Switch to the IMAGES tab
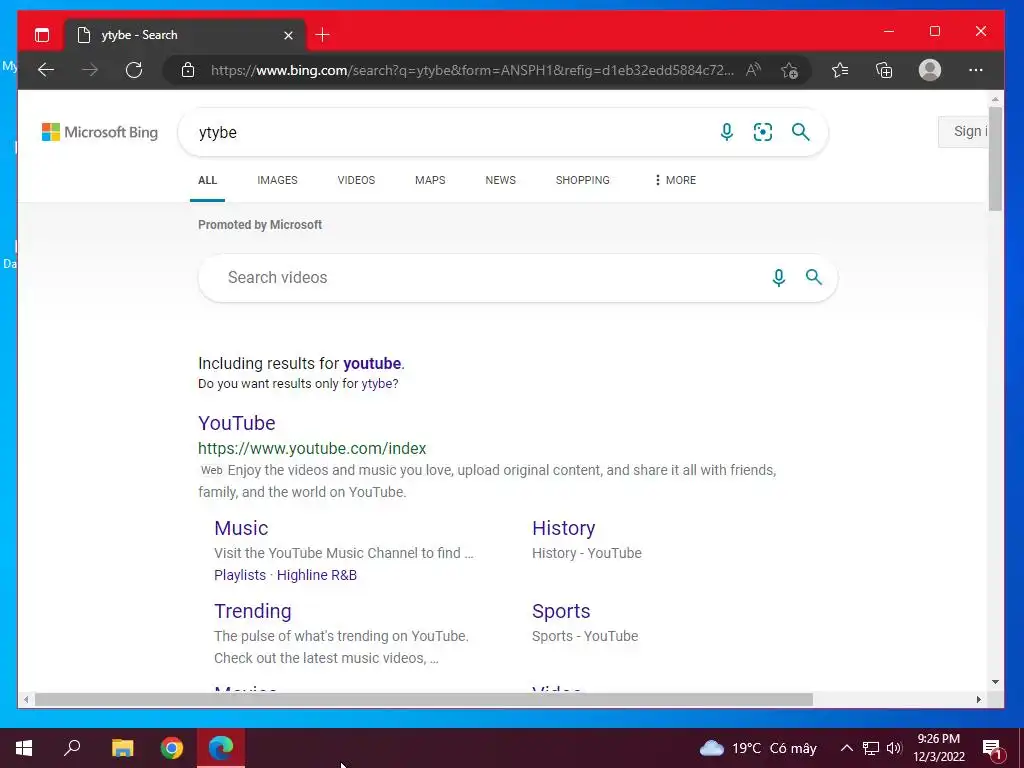The image size is (1024, 768). pyautogui.click(x=277, y=180)
